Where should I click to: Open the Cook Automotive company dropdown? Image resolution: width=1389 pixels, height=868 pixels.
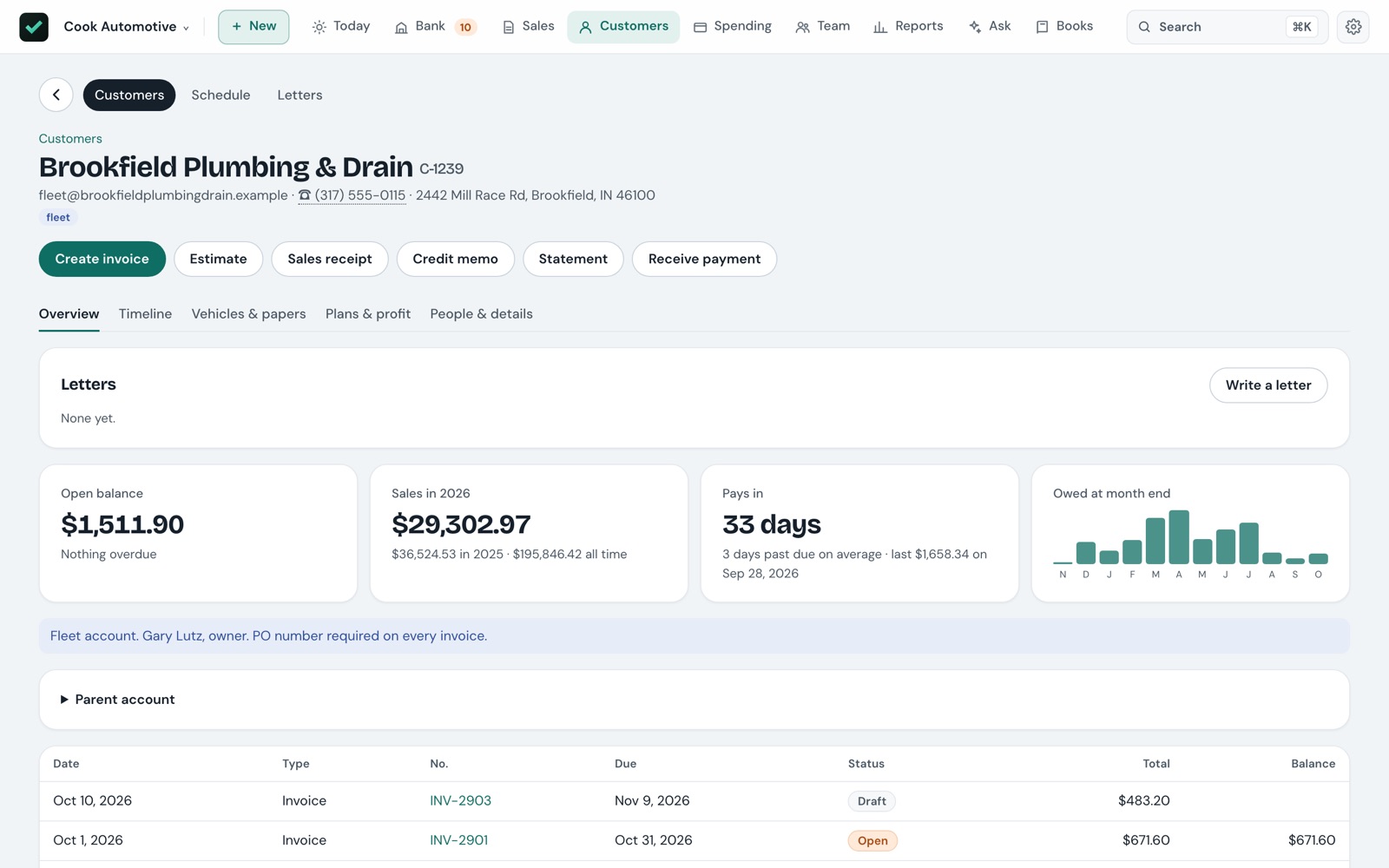coord(127,27)
